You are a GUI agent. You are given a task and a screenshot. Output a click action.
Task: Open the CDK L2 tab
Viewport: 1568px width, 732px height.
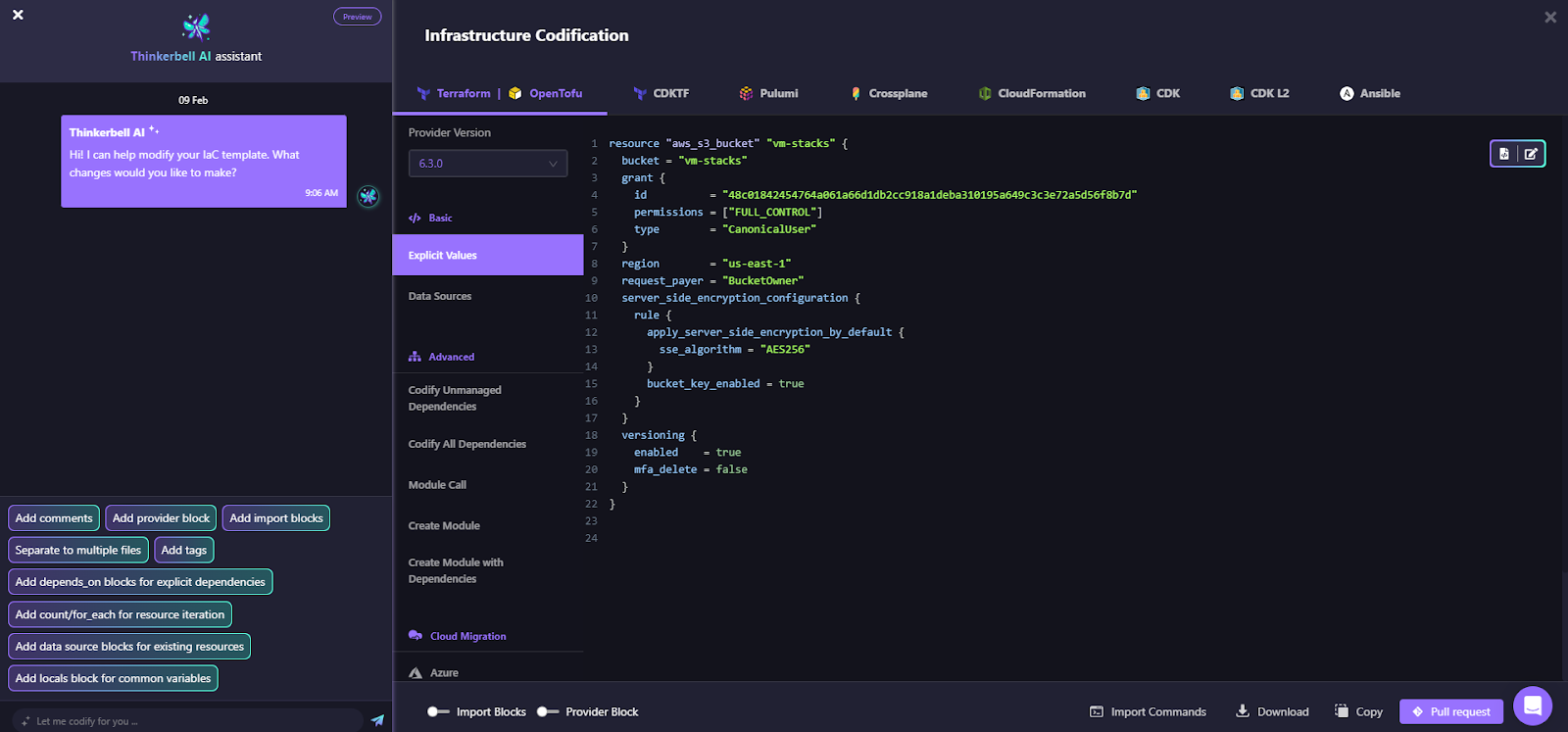(x=1259, y=94)
